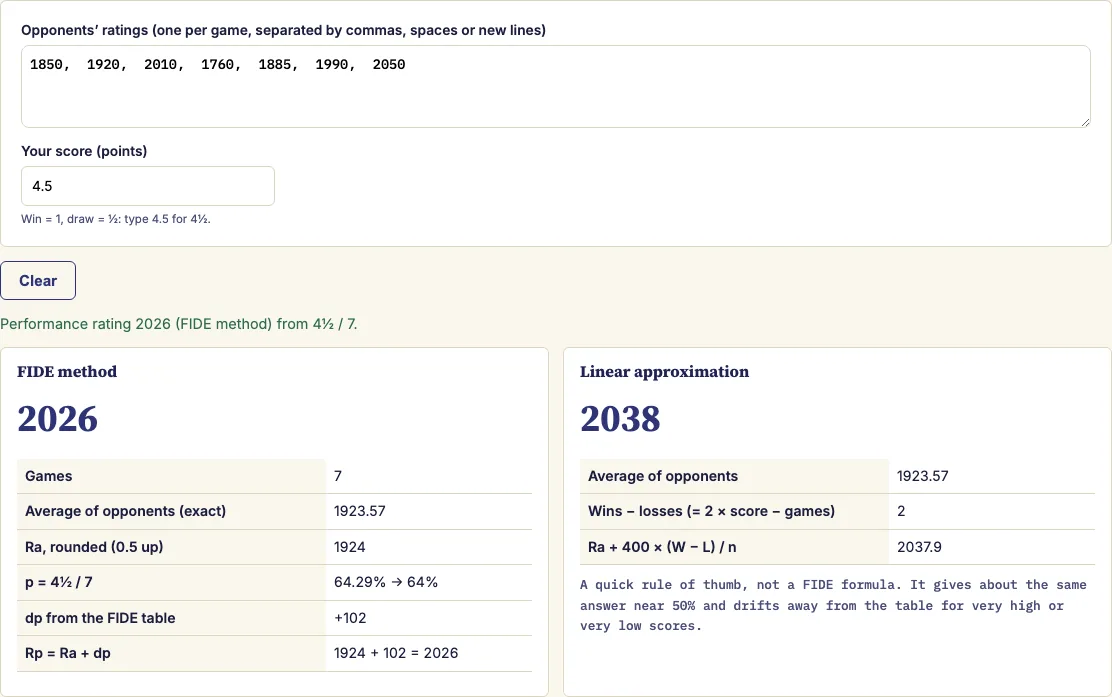Viewport: 1112px width, 697px height.
Task: Click the 'Win = 1, draw = ½' hint text
Action: coord(116,219)
